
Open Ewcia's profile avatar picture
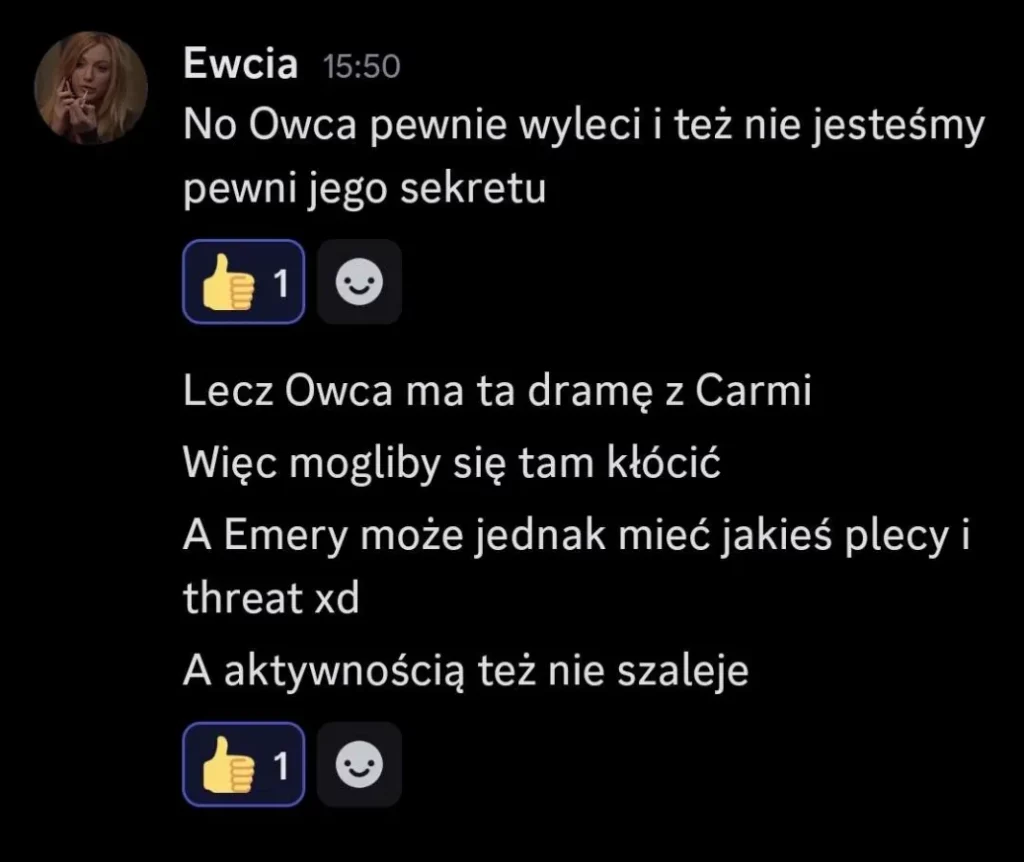[91, 88]
